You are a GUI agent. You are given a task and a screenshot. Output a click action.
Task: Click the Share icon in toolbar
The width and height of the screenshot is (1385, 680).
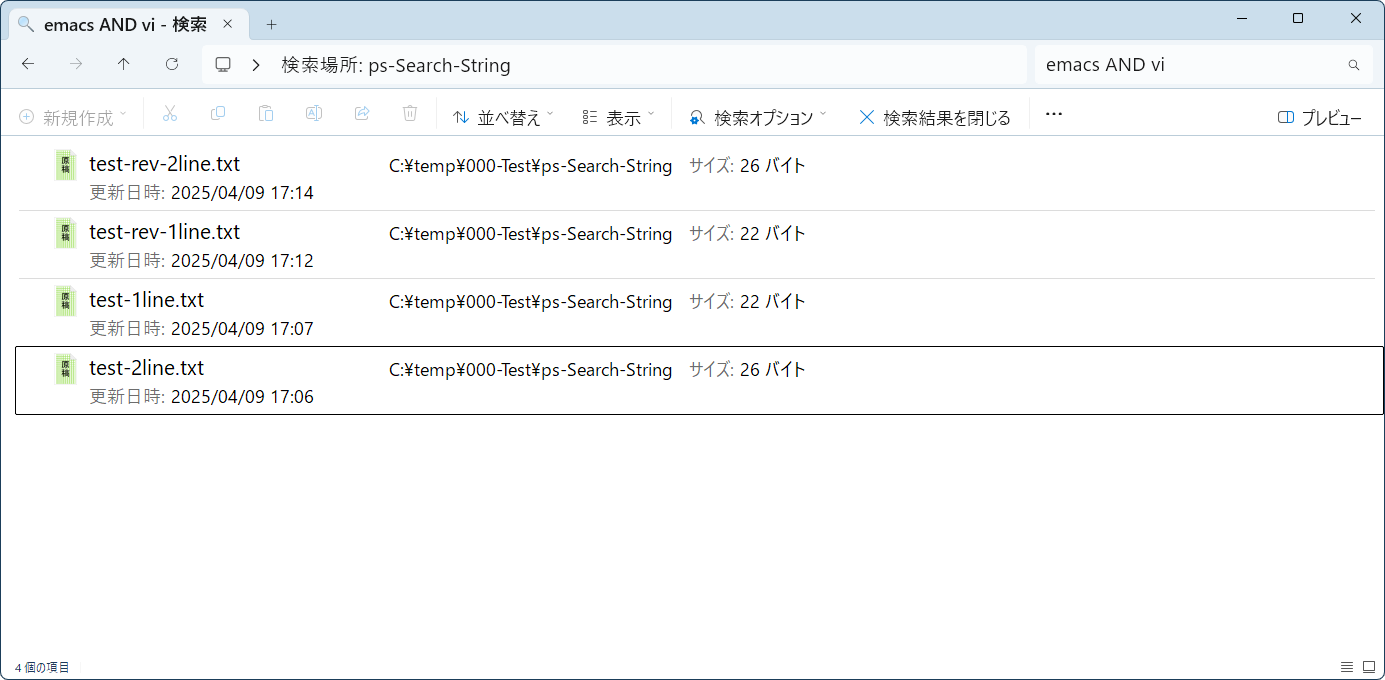[x=362, y=114]
